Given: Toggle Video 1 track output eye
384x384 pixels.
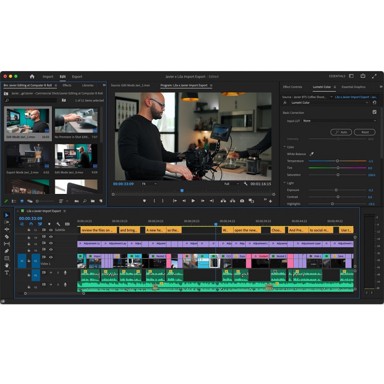Looking at the screenshot, I should click(x=51, y=257).
